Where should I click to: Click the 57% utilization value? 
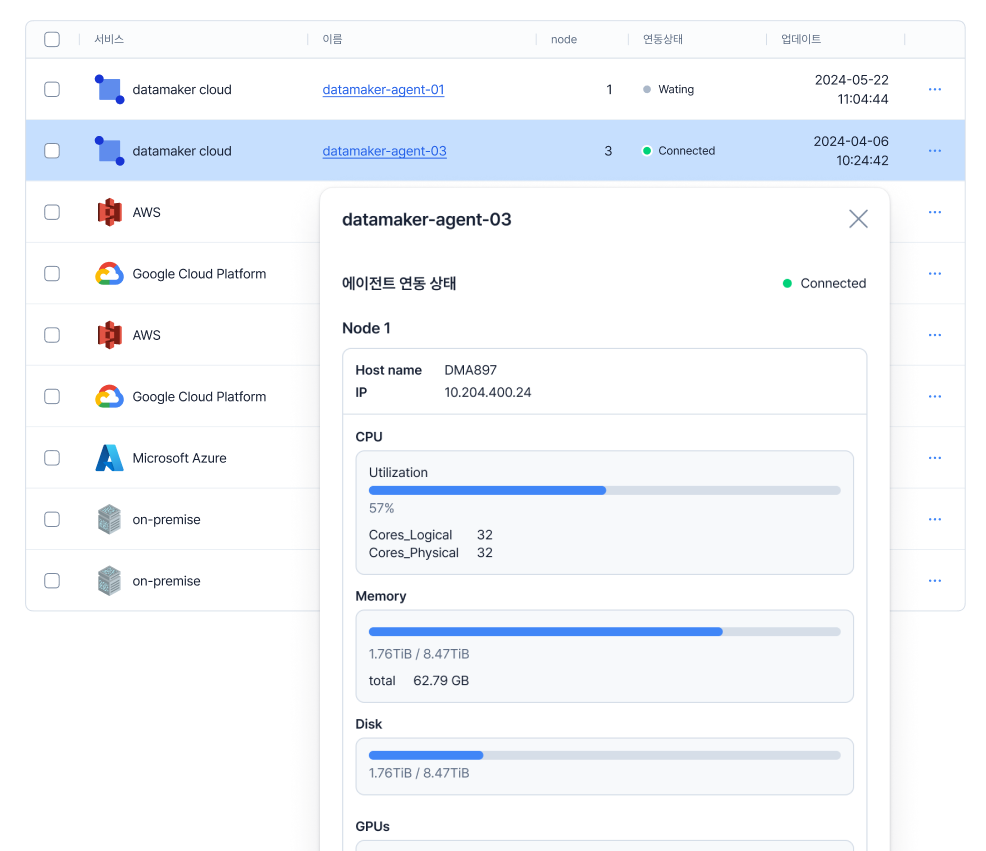tap(381, 508)
